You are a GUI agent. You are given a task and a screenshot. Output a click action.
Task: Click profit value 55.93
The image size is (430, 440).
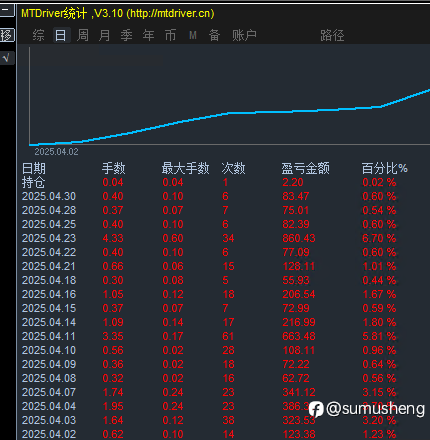pyautogui.click(x=296, y=280)
